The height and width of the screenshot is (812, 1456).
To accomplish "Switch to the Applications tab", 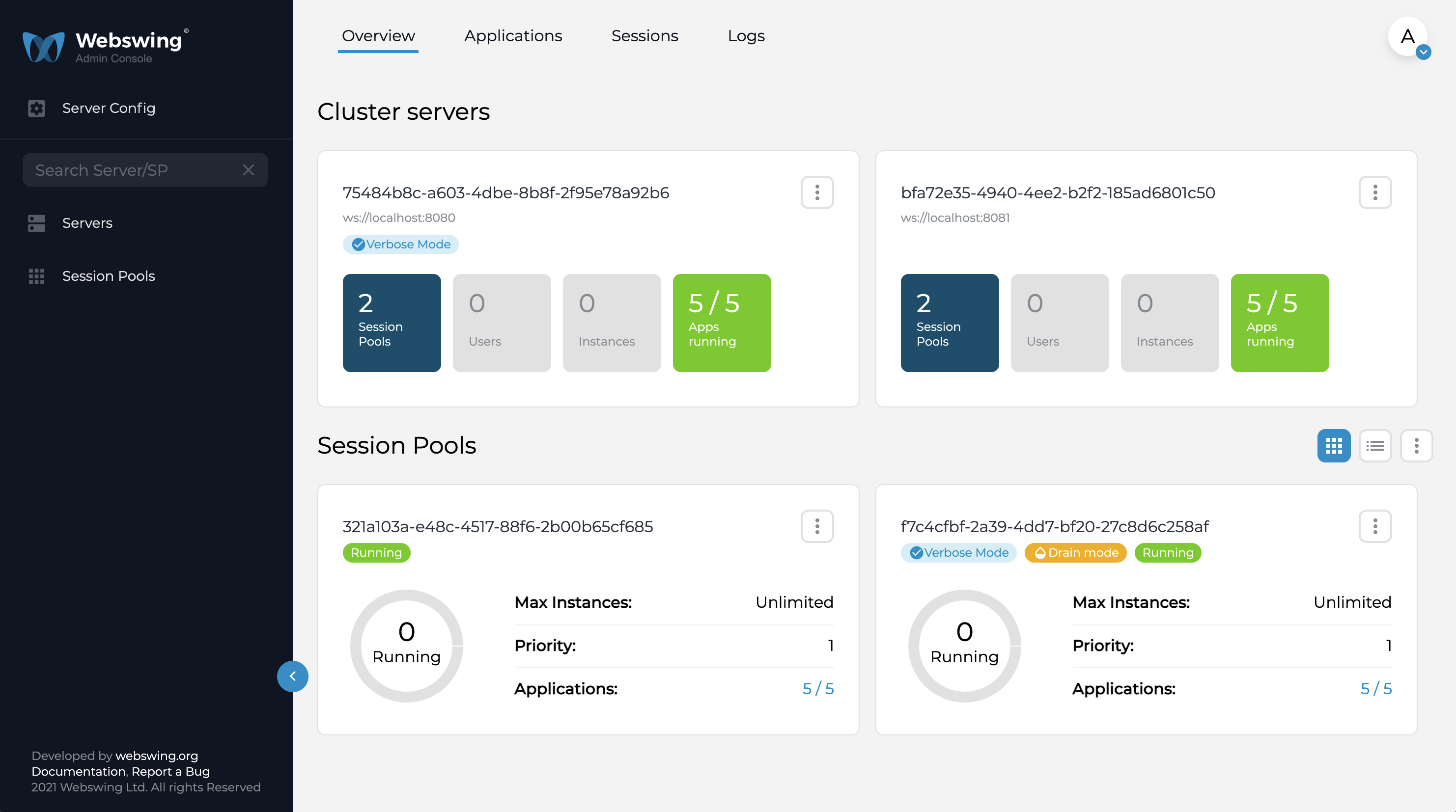I will point(513,35).
